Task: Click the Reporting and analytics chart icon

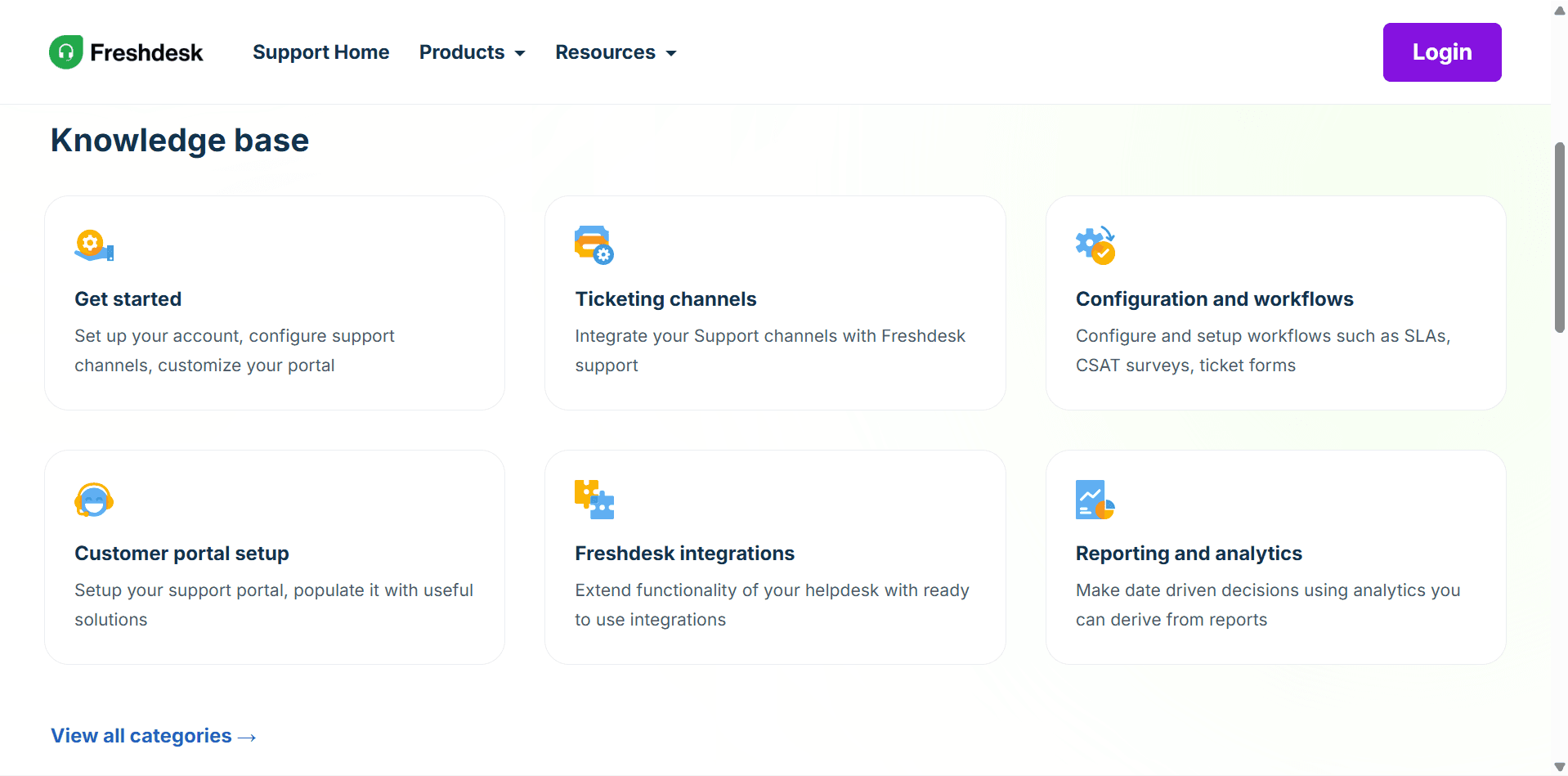Action: pos(1095,500)
